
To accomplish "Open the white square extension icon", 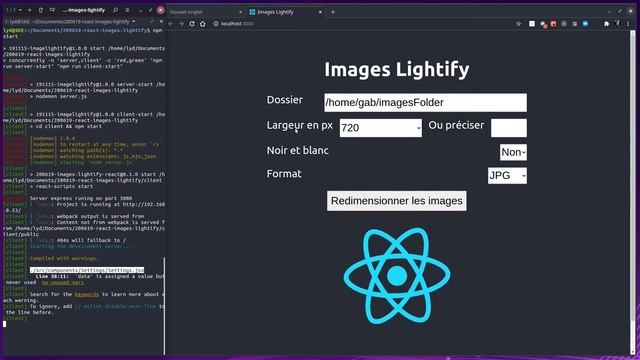I will point(532,24).
